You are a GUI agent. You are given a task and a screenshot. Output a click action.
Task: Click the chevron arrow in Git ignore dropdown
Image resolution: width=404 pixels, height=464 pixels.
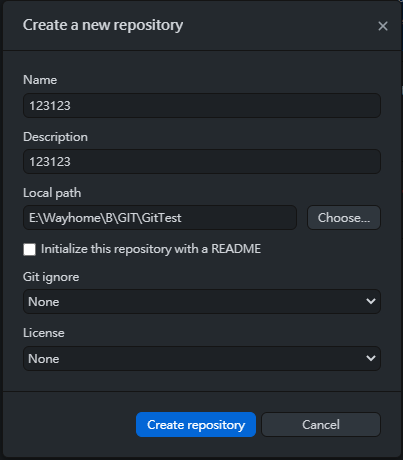click(371, 301)
